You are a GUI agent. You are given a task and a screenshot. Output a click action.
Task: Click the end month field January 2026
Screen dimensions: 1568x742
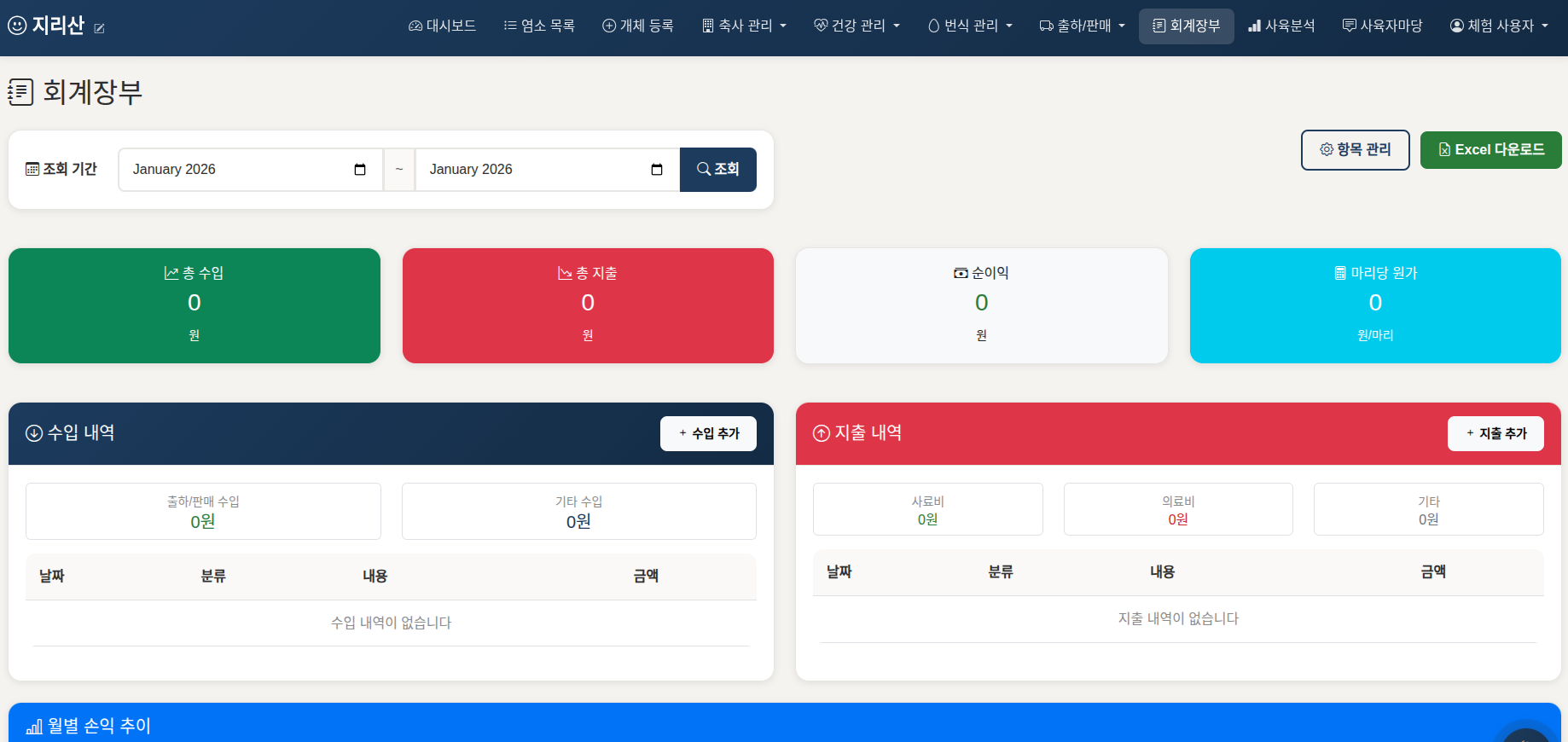547,169
